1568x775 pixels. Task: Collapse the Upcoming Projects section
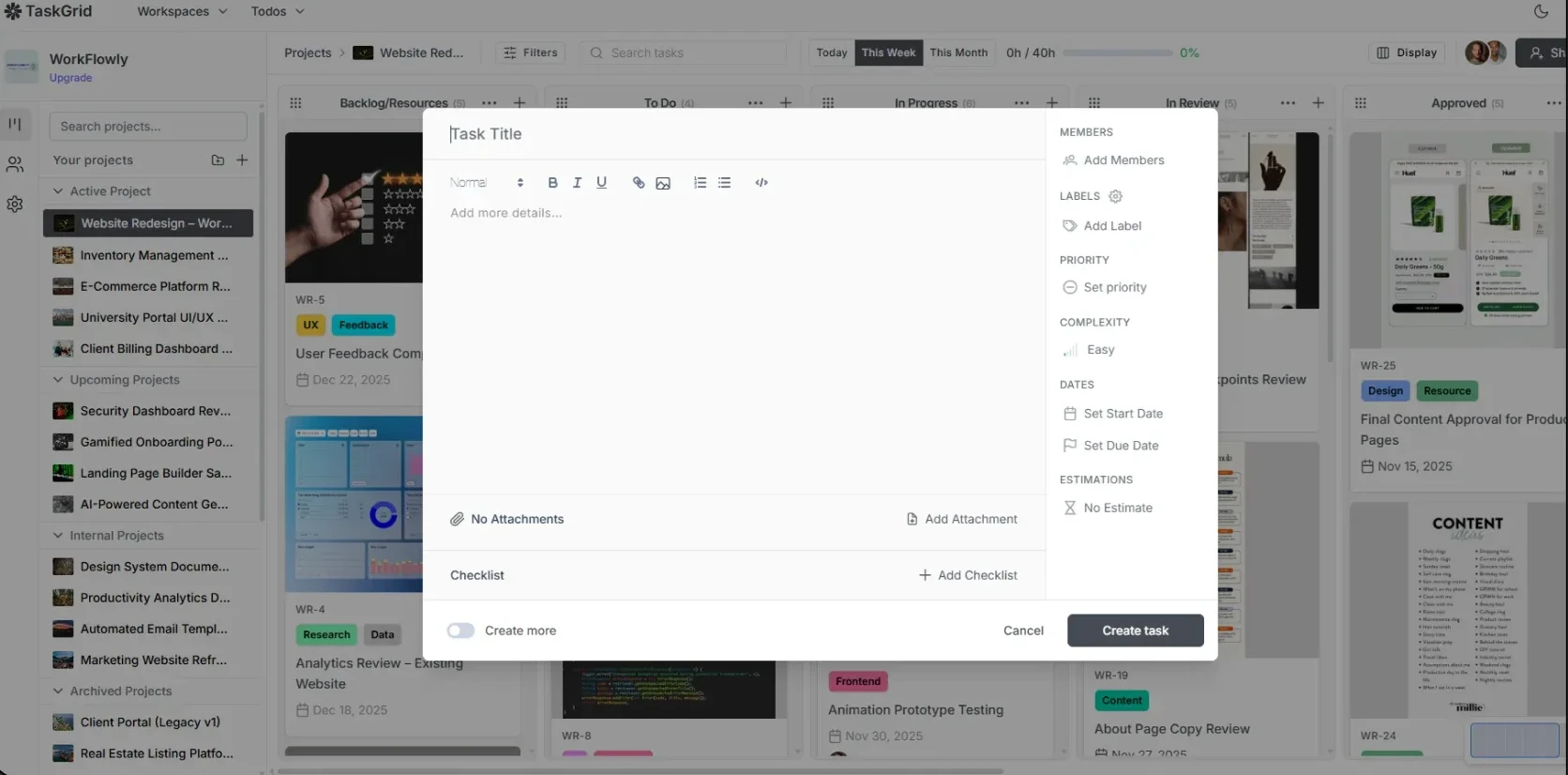[x=116, y=380]
